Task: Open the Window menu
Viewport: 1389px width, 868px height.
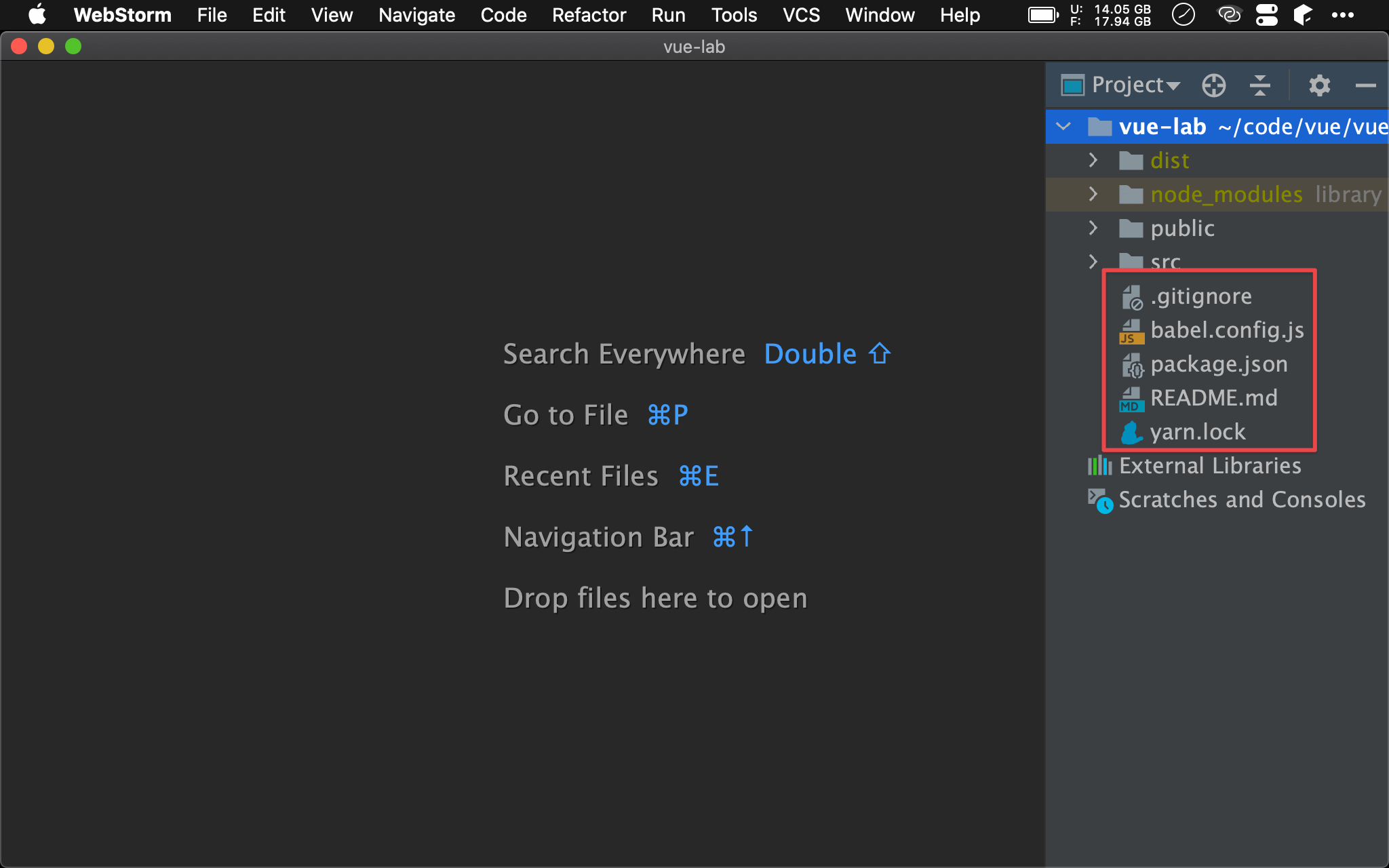Action: coord(880,15)
